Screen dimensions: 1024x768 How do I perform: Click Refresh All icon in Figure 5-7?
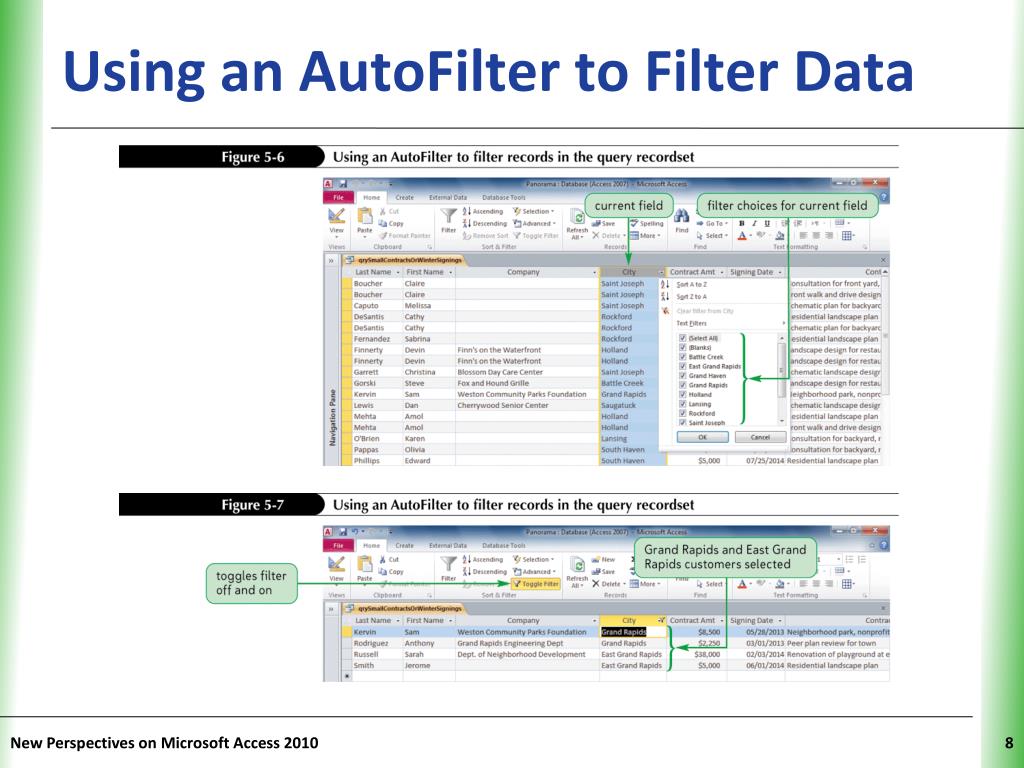[x=577, y=565]
